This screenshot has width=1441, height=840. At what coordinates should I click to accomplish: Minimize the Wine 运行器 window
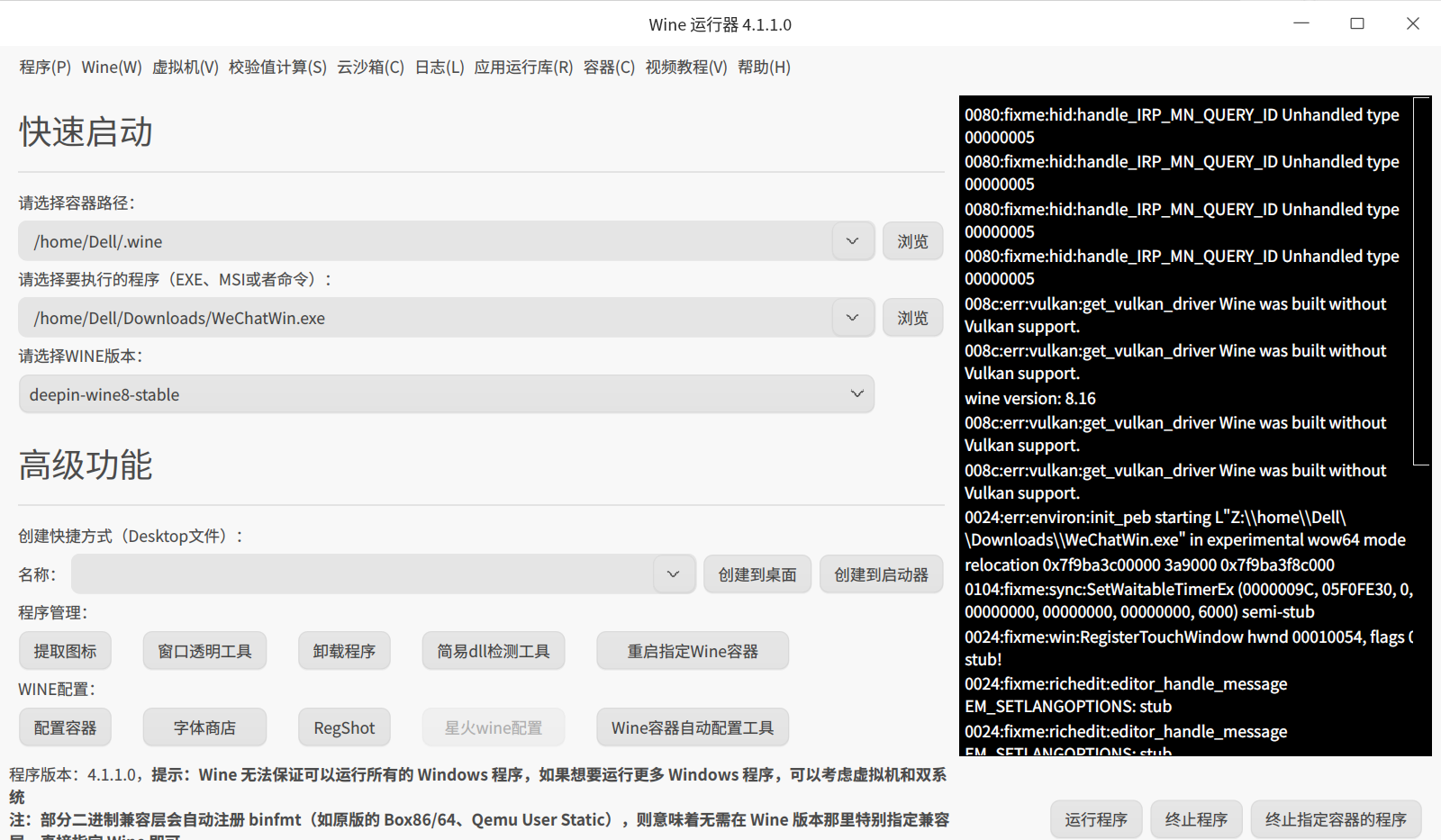click(1301, 23)
